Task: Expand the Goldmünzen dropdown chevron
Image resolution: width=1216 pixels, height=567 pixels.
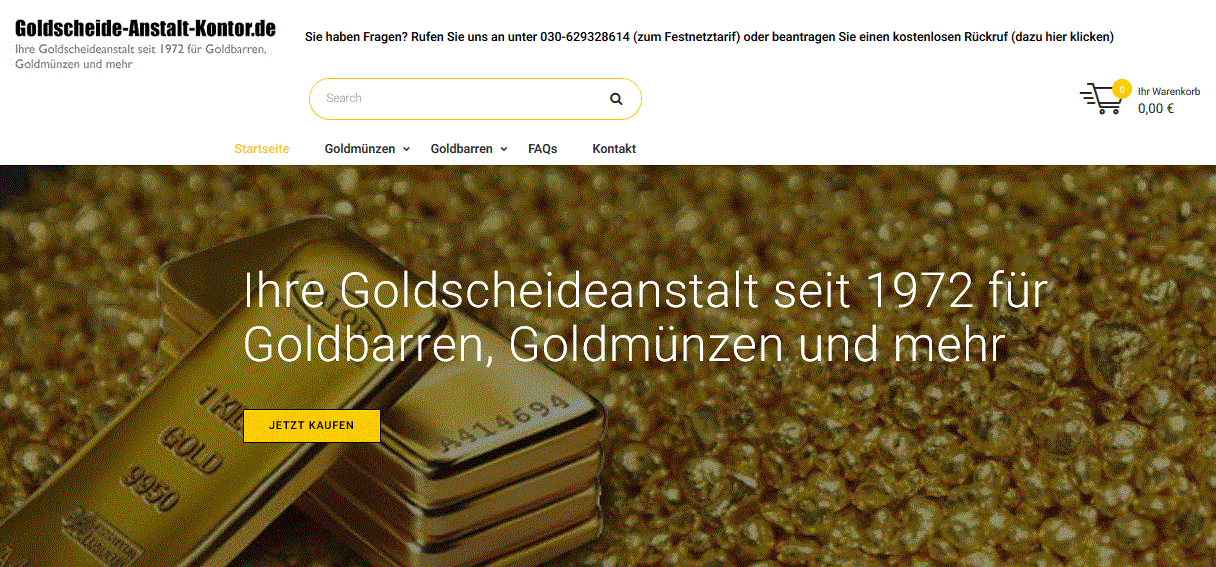Action: point(406,150)
